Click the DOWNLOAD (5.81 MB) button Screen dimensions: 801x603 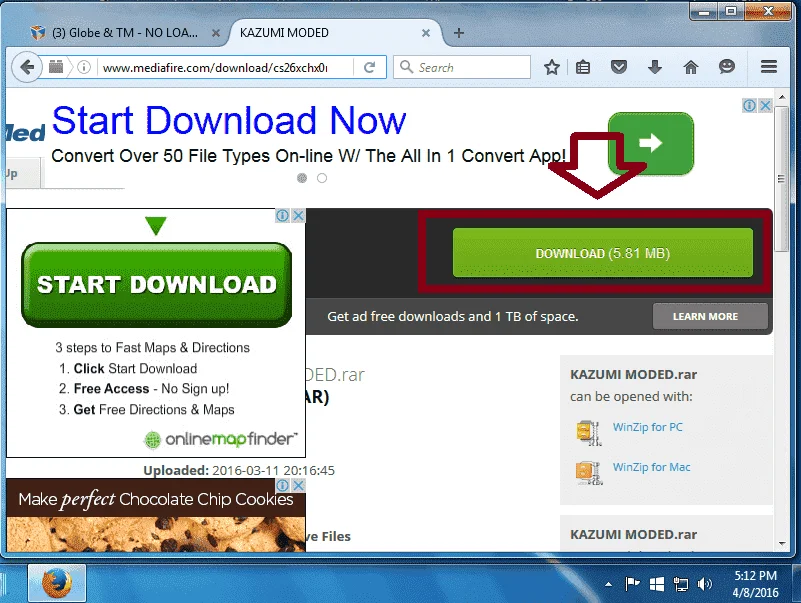tap(603, 253)
